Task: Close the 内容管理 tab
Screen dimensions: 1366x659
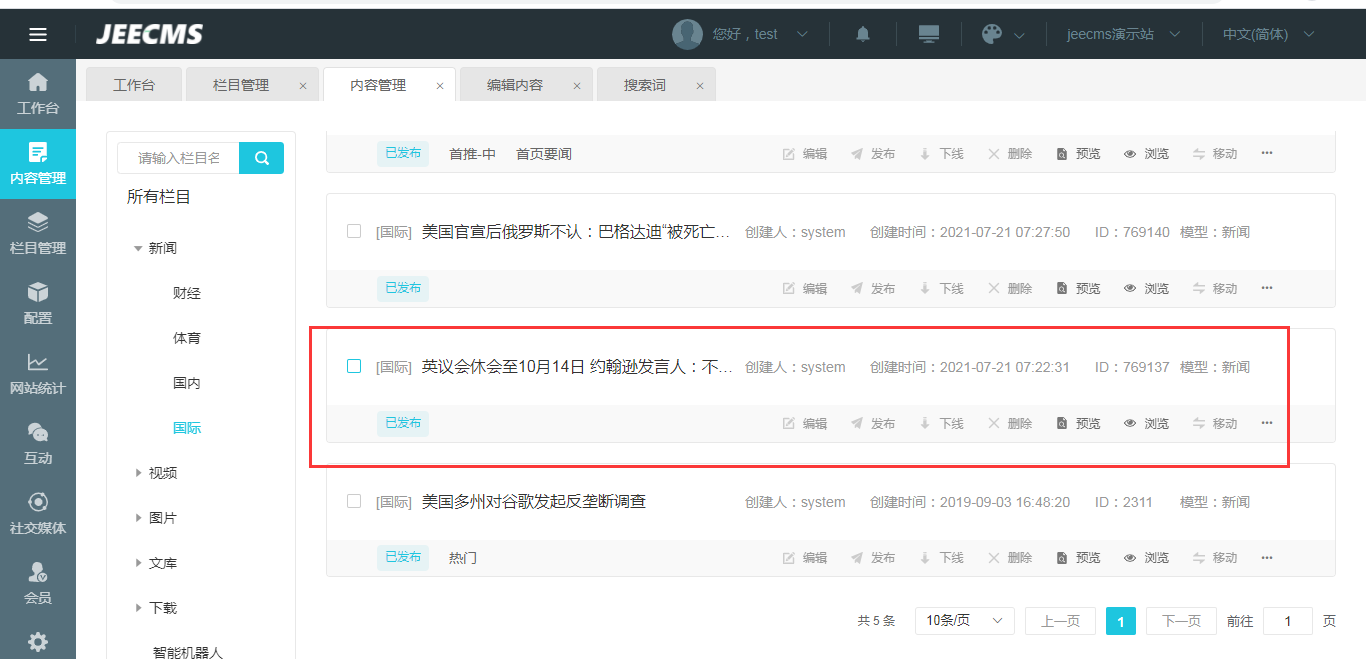Action: pos(440,86)
